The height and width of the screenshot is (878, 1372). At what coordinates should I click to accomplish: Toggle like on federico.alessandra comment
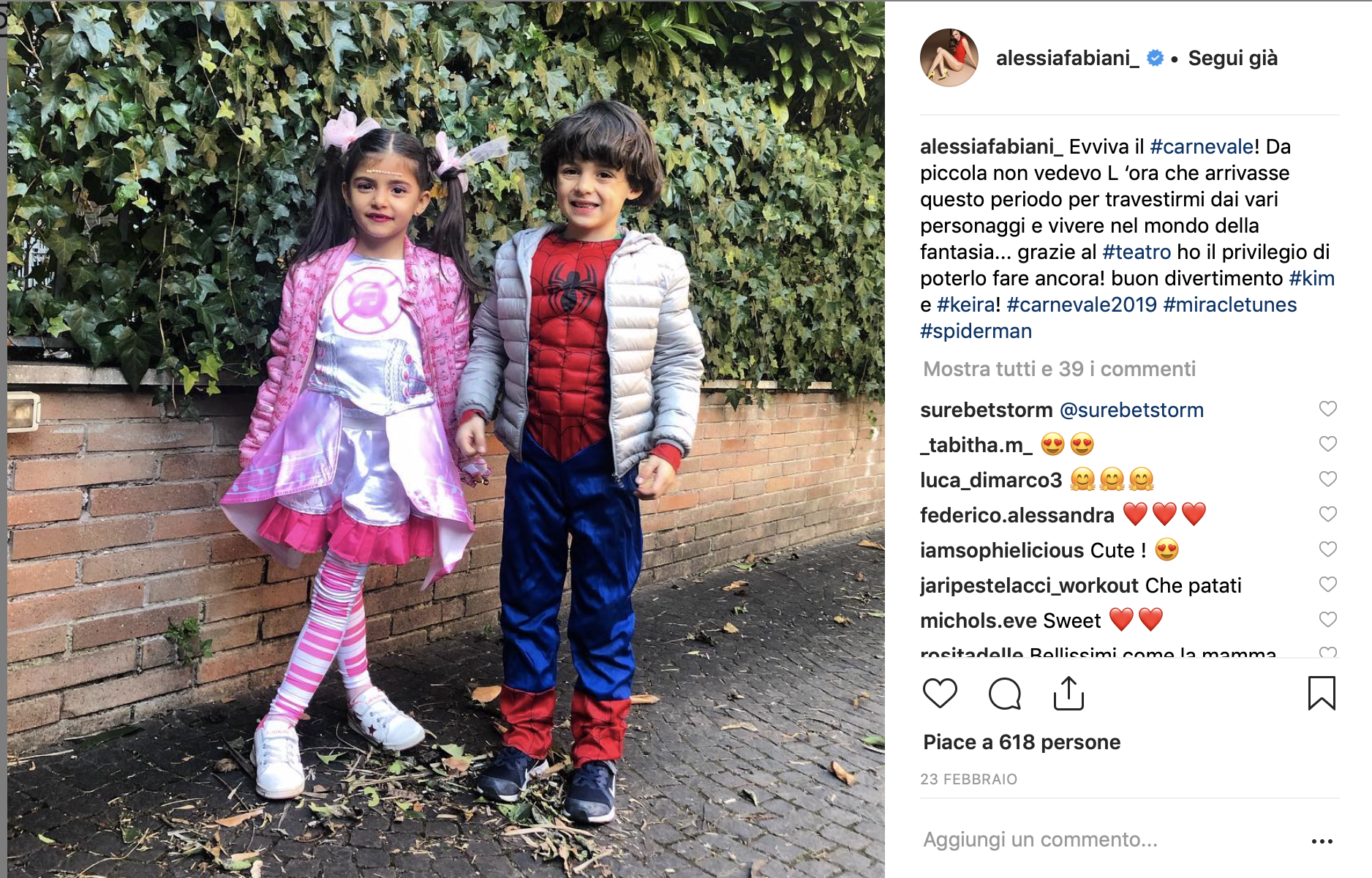tap(1327, 514)
